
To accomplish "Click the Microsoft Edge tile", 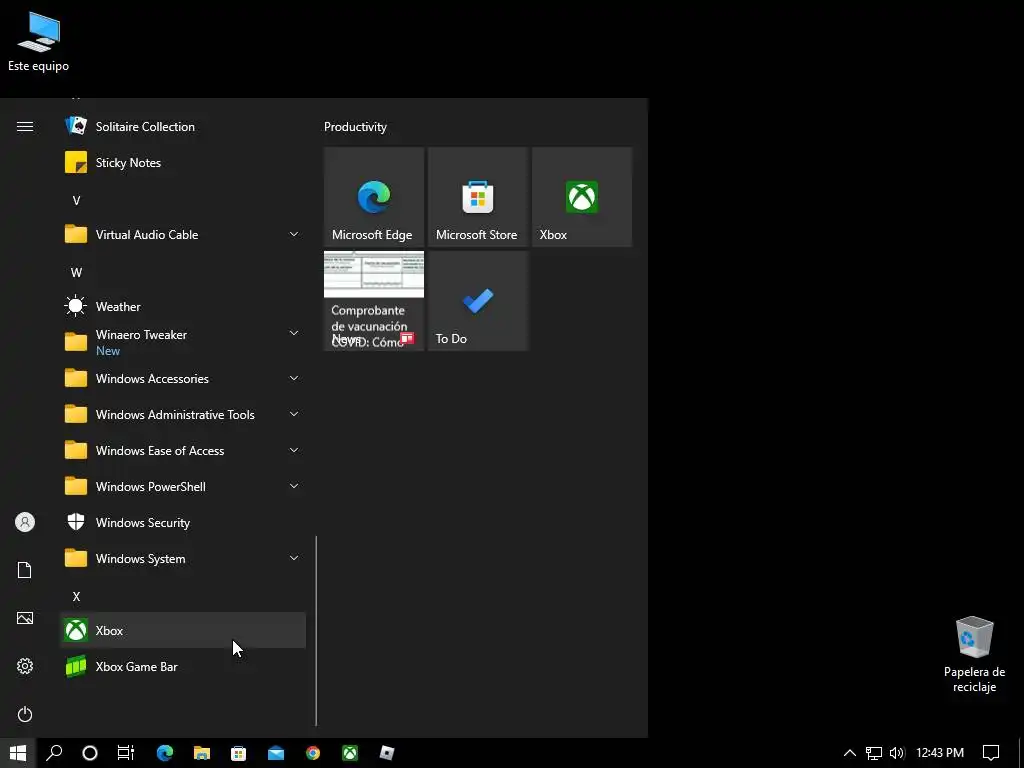I will point(374,197).
